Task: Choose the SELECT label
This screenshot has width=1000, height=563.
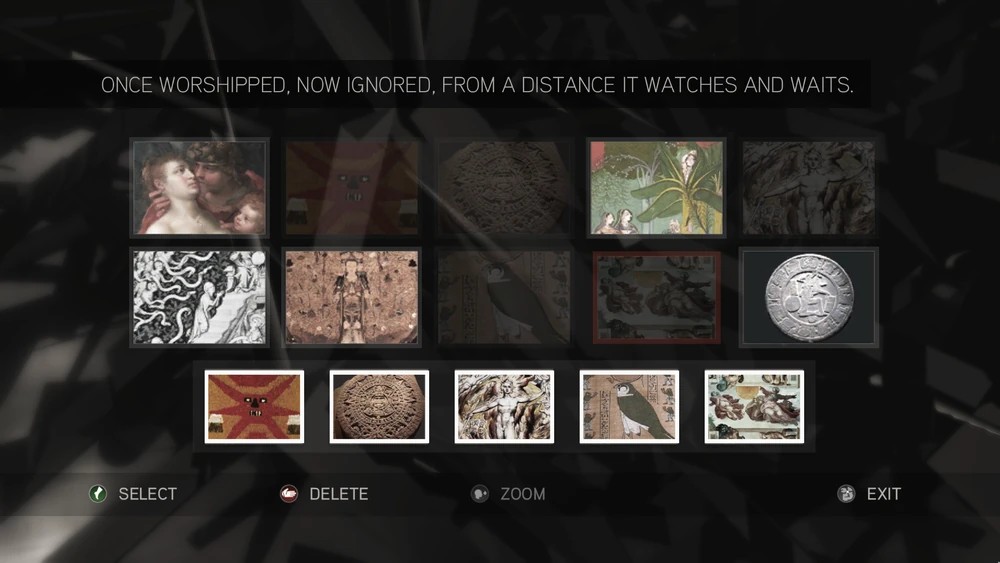Action: 147,494
